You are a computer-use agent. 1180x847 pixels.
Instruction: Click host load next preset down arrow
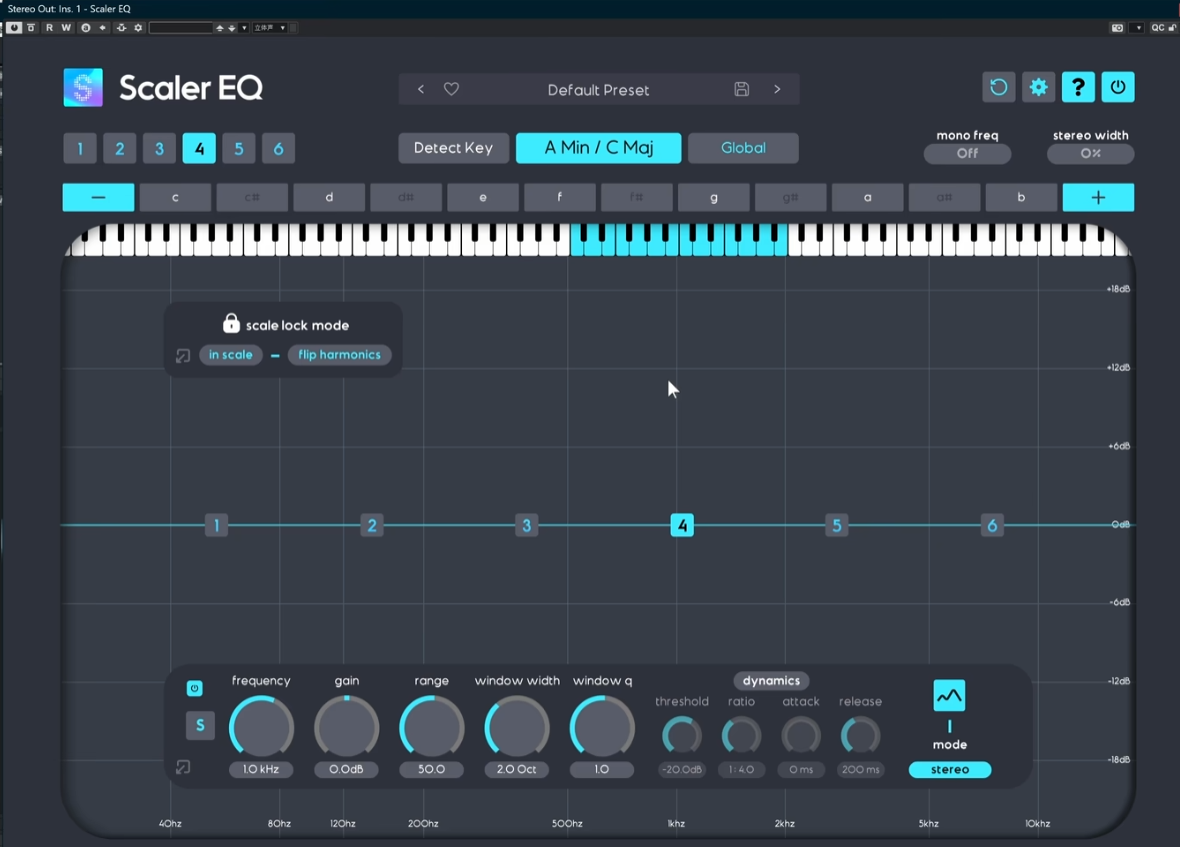(232, 28)
